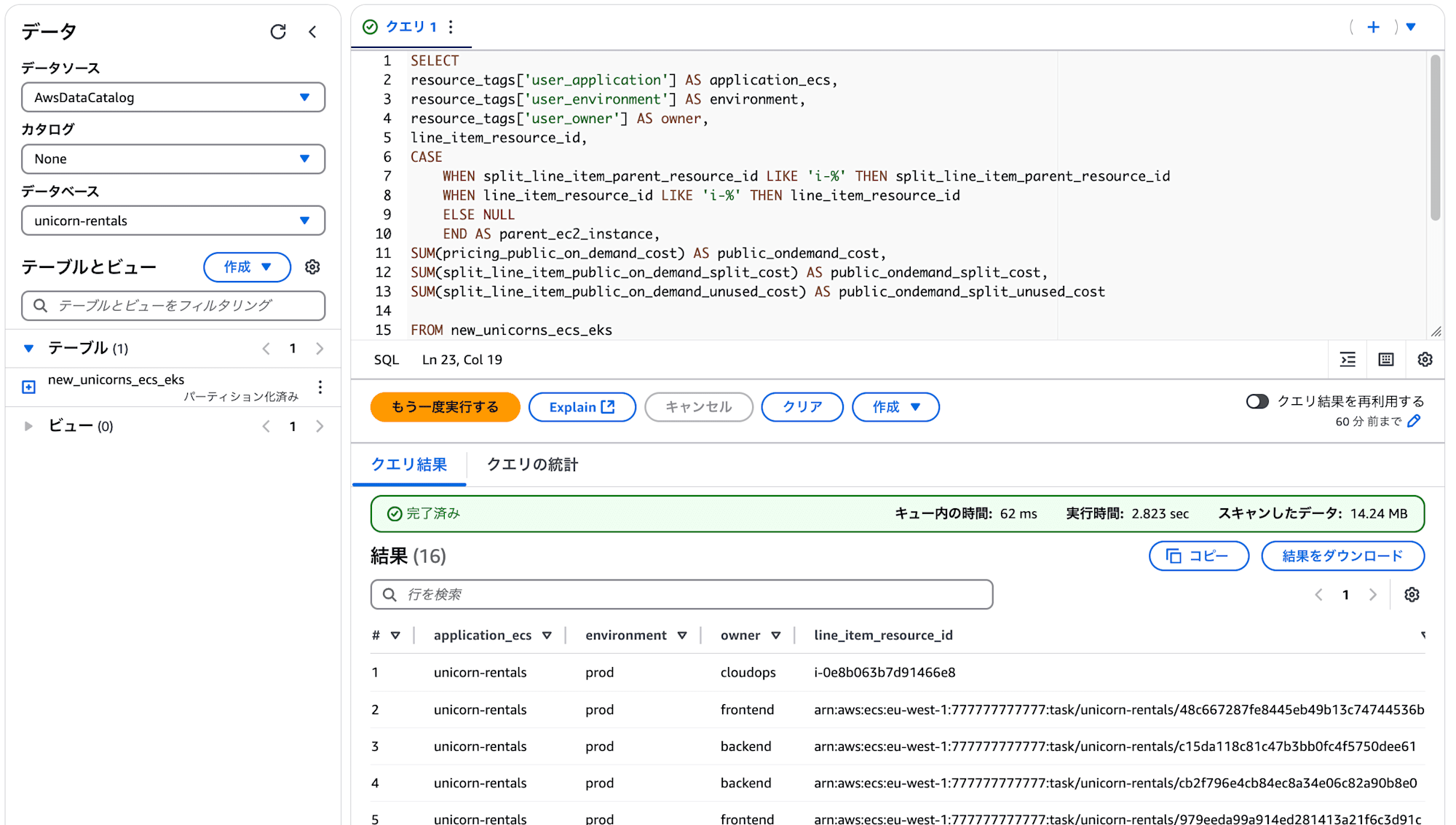The image size is (1456, 825).
Task: Clear the editor with クリア button
Action: coord(802,407)
